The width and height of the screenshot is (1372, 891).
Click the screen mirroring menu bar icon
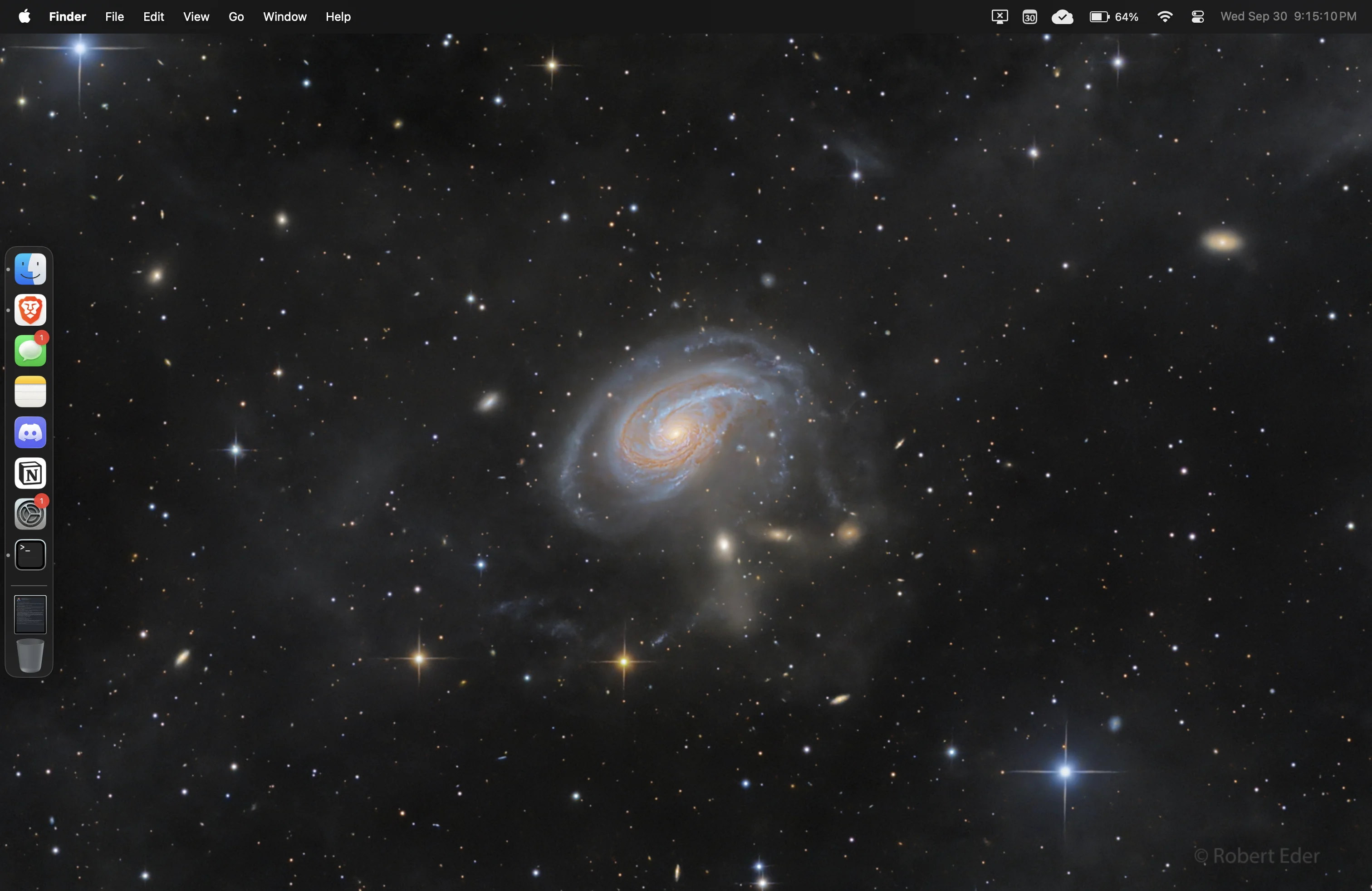(1000, 17)
